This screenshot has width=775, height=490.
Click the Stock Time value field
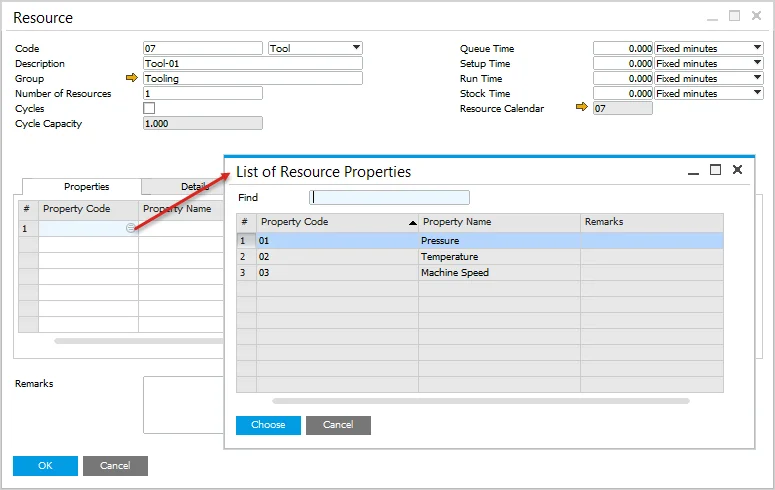(623, 93)
